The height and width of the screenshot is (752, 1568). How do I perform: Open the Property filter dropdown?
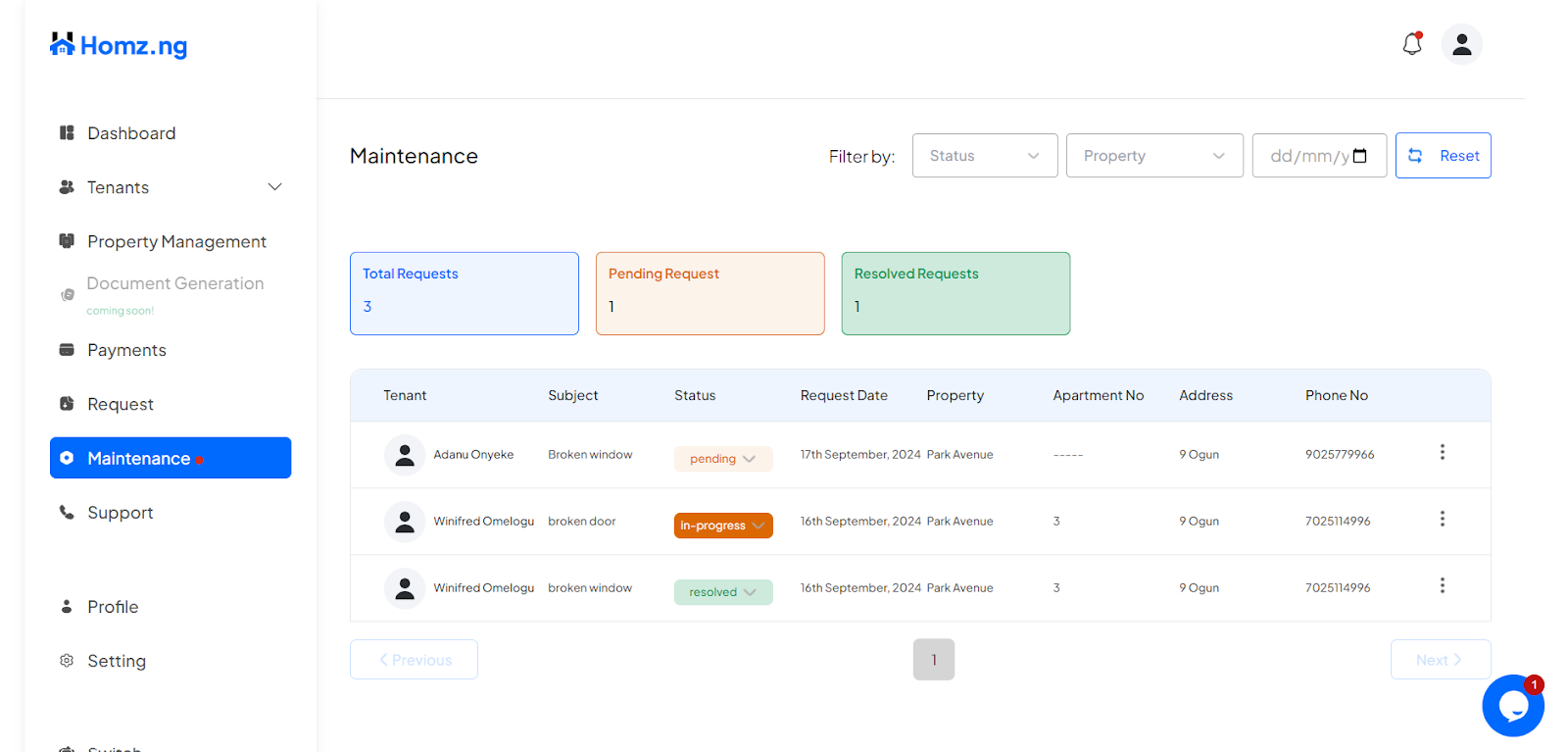(x=1154, y=156)
